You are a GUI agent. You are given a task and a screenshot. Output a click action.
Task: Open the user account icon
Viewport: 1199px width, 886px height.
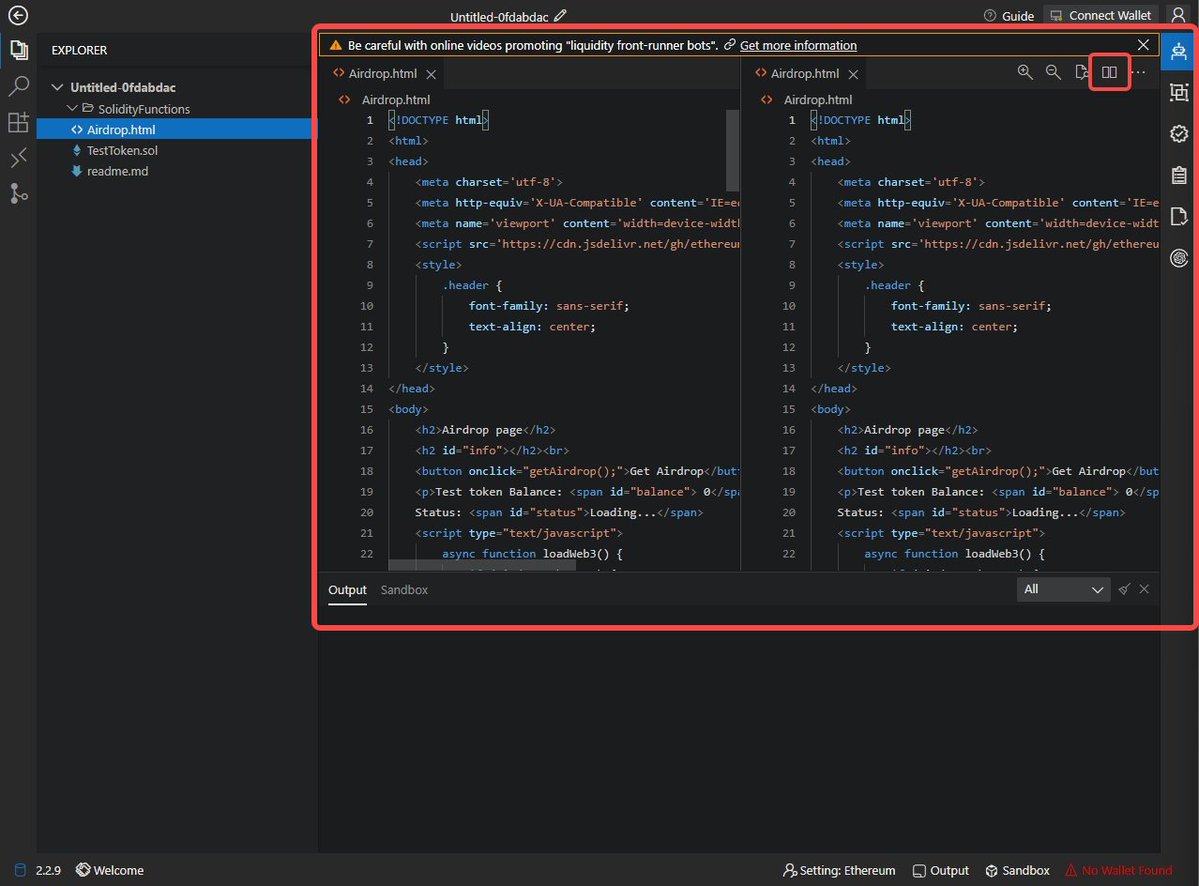click(1178, 15)
